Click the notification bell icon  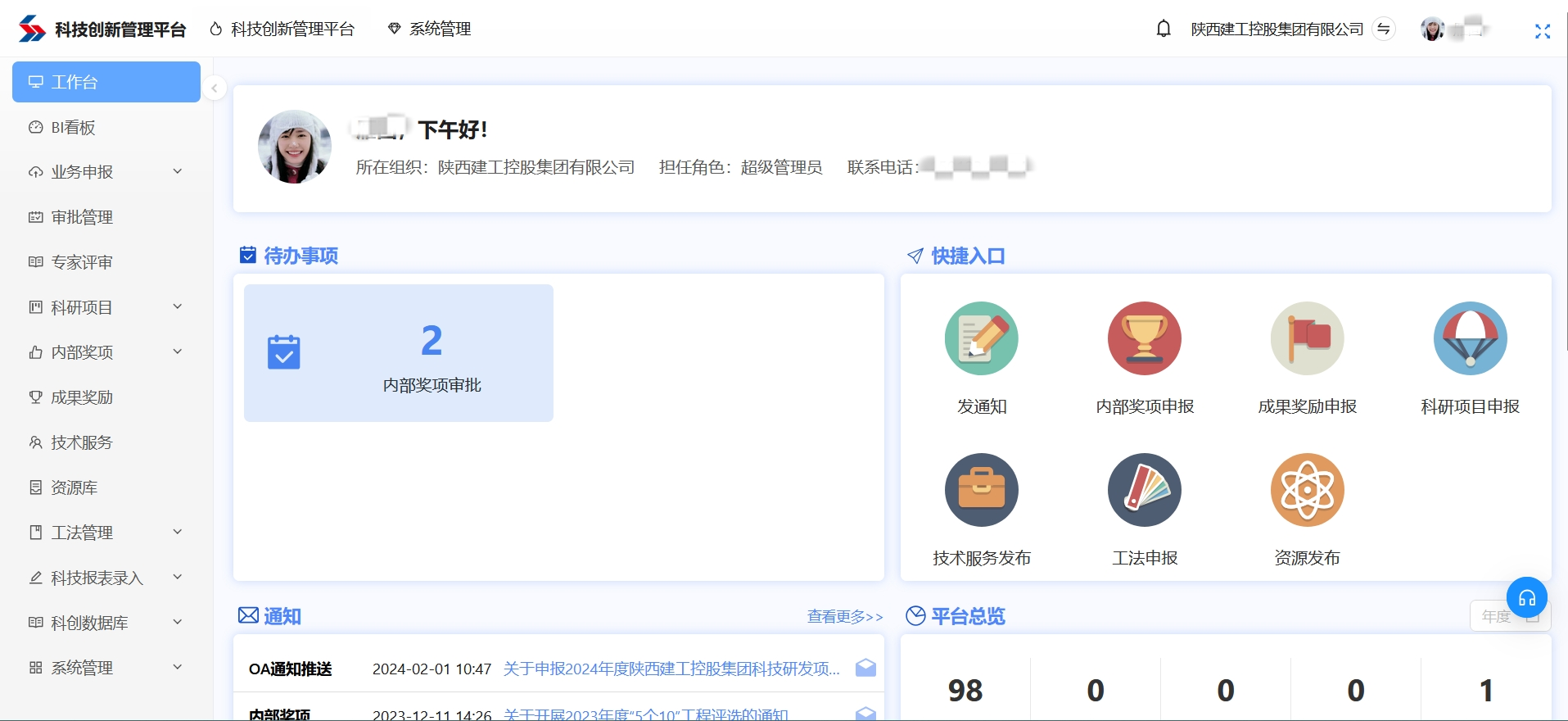pos(1163,29)
